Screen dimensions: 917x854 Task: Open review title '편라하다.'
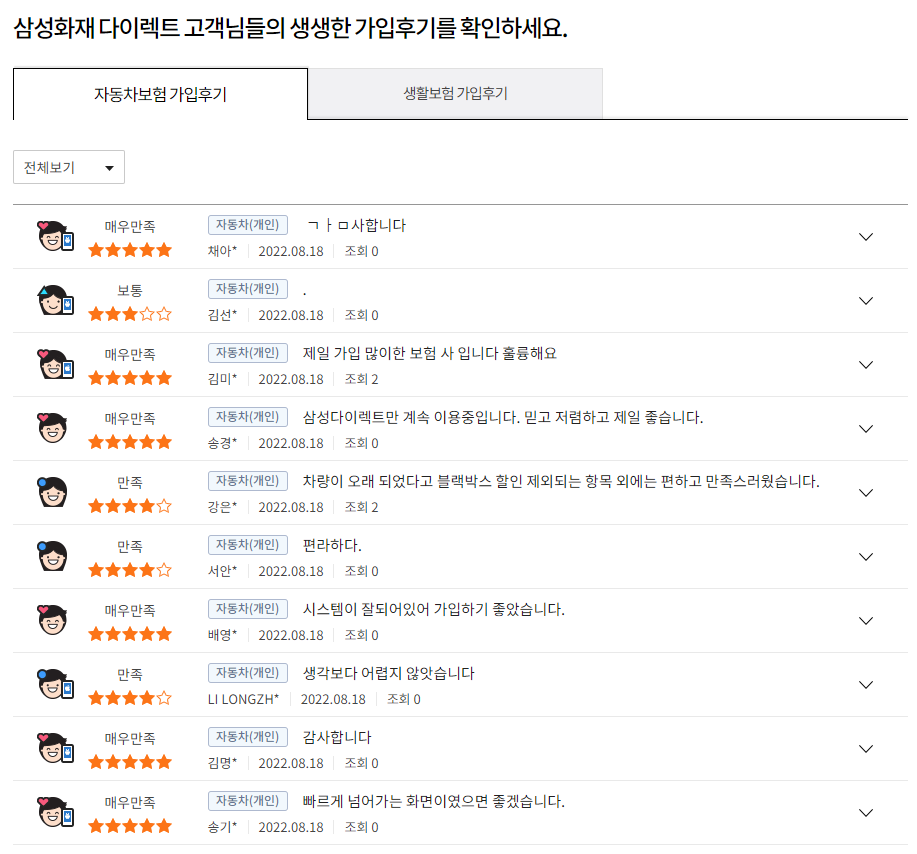(x=332, y=545)
